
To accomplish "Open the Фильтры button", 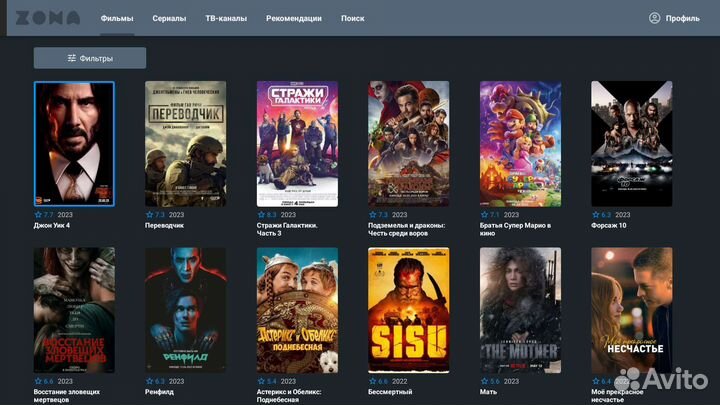I will tap(90, 58).
